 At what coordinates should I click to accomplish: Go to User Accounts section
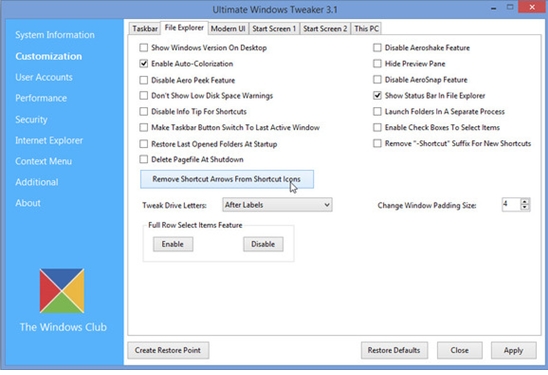[x=44, y=77]
